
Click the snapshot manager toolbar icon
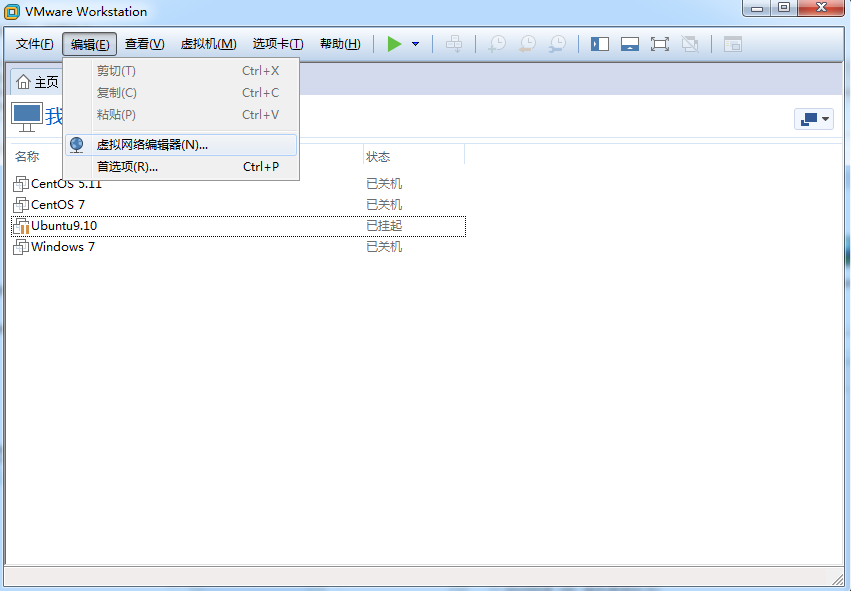coord(557,44)
